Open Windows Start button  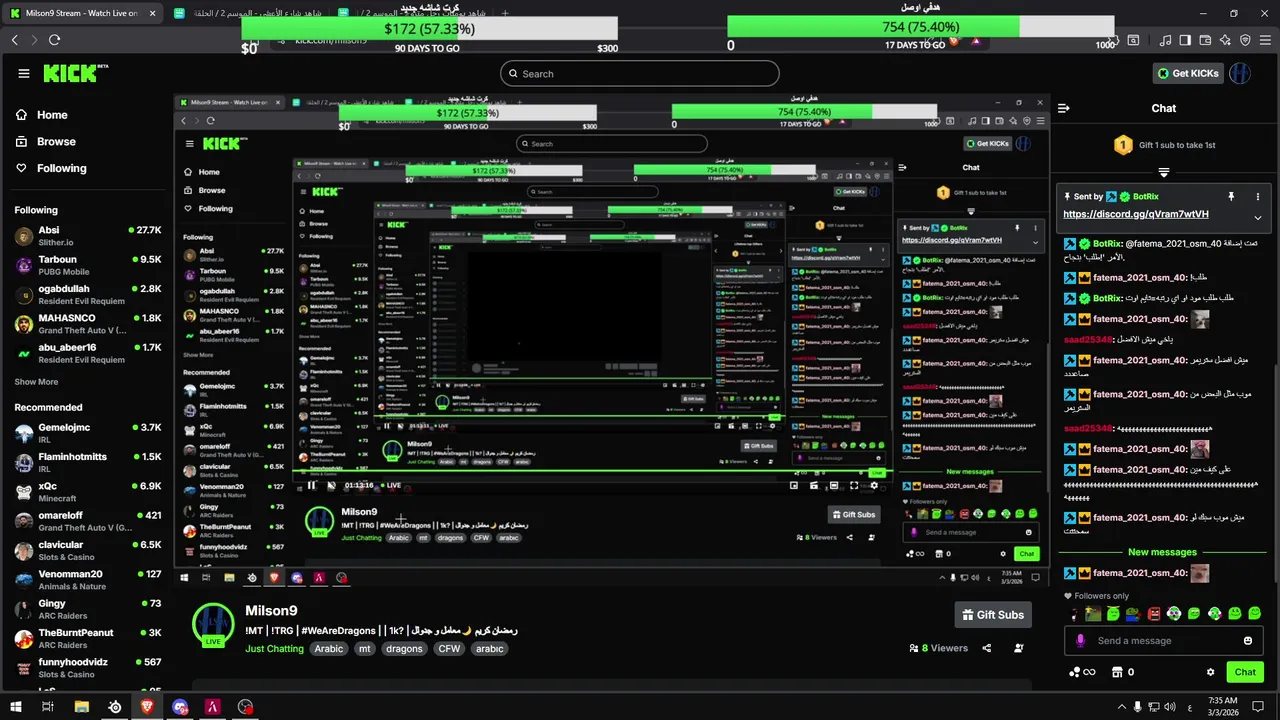click(x=16, y=707)
